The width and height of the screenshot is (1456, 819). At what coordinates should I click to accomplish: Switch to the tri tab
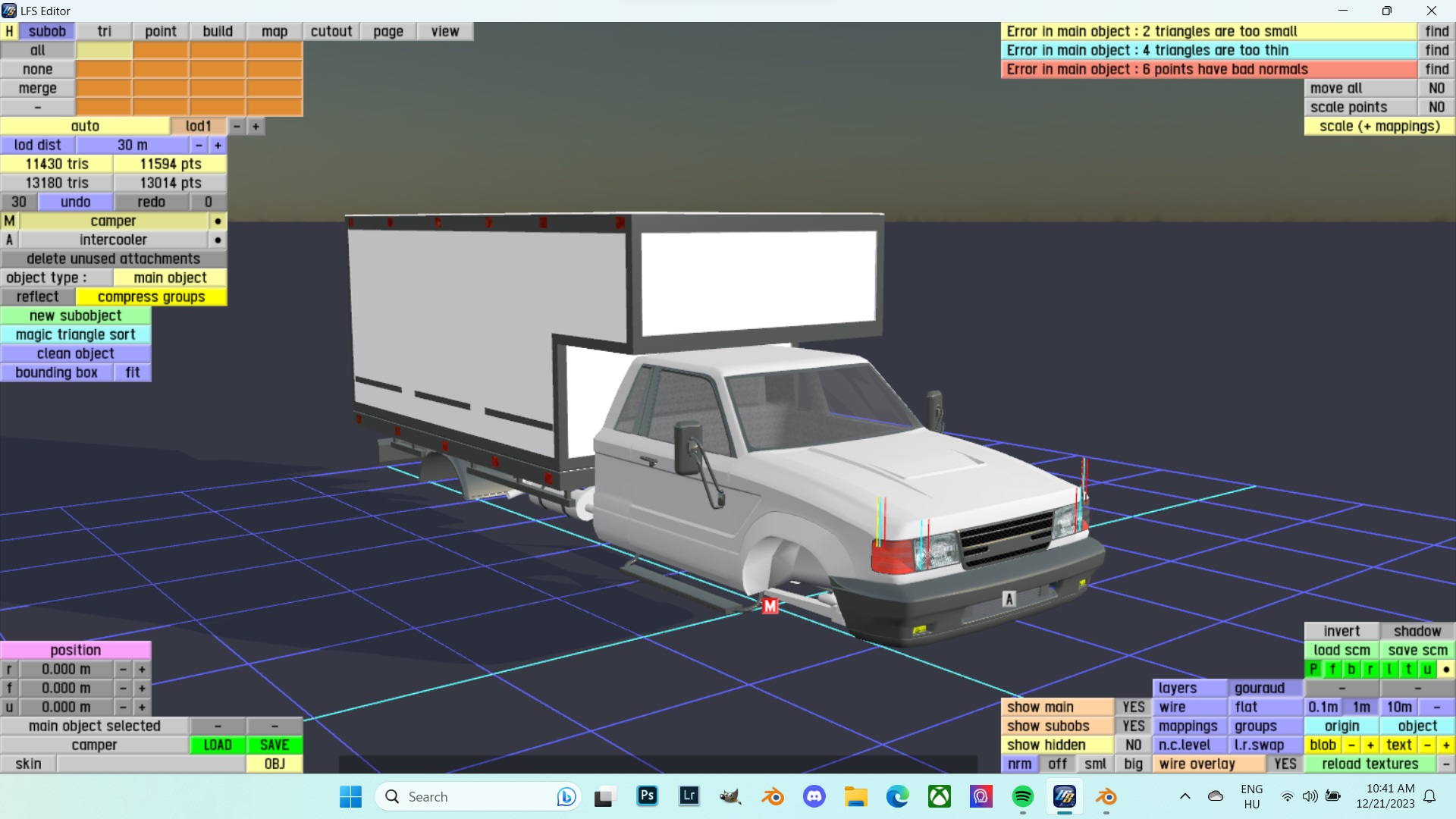tap(104, 31)
